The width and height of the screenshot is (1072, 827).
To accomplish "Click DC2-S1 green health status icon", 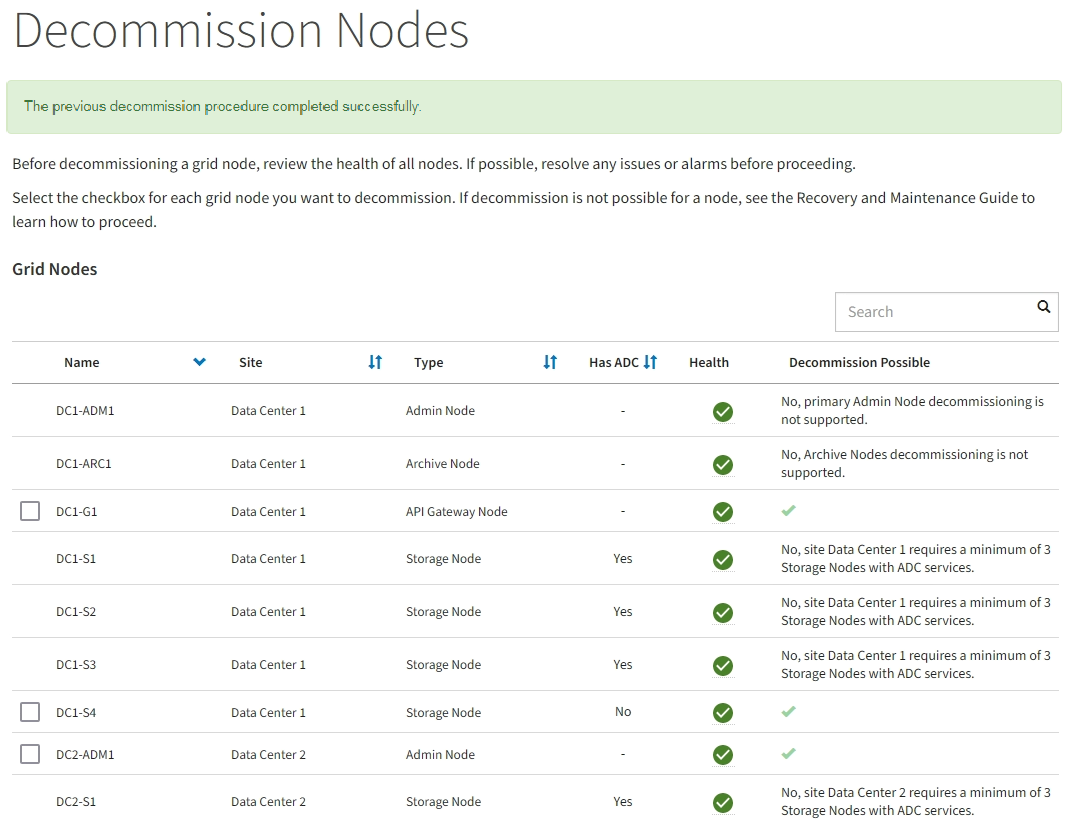I will pyautogui.click(x=723, y=802).
